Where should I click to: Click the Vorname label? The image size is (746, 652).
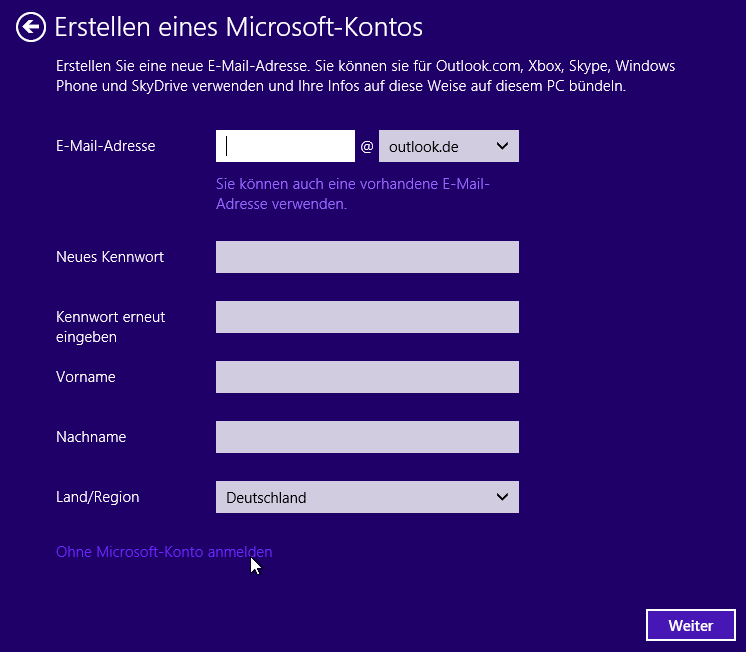click(x=86, y=377)
